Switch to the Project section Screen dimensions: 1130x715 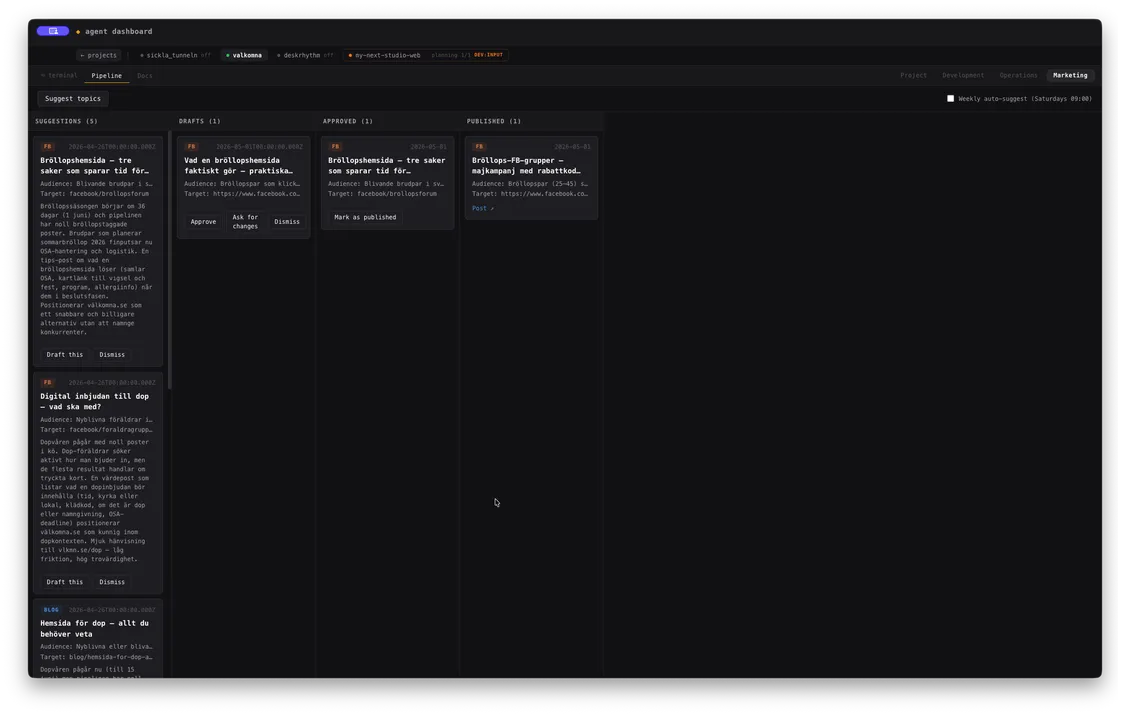pyautogui.click(x=913, y=75)
